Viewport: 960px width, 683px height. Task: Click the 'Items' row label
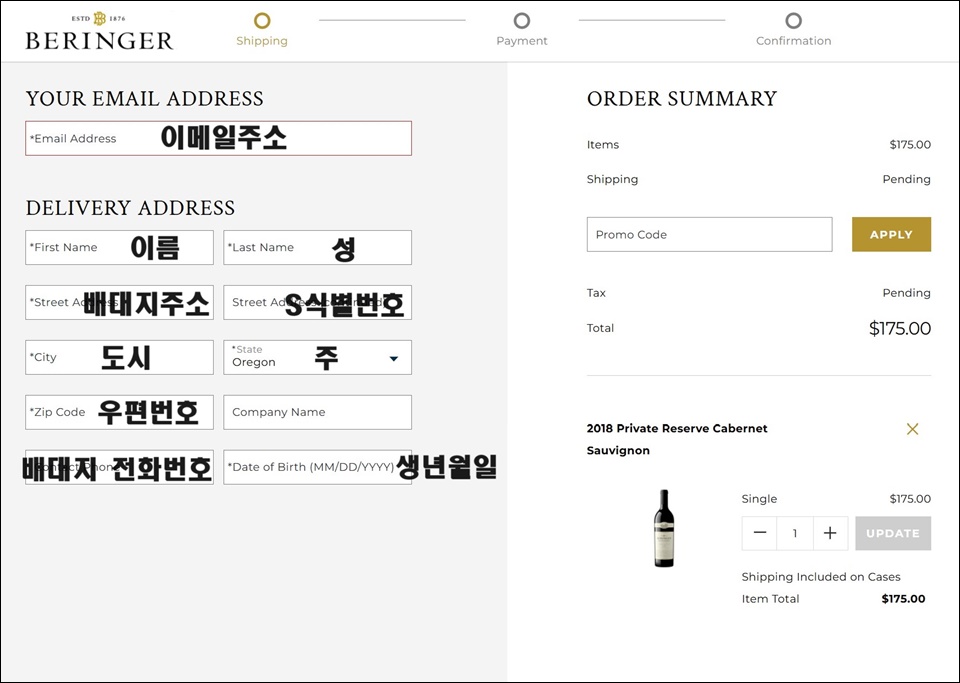click(602, 145)
